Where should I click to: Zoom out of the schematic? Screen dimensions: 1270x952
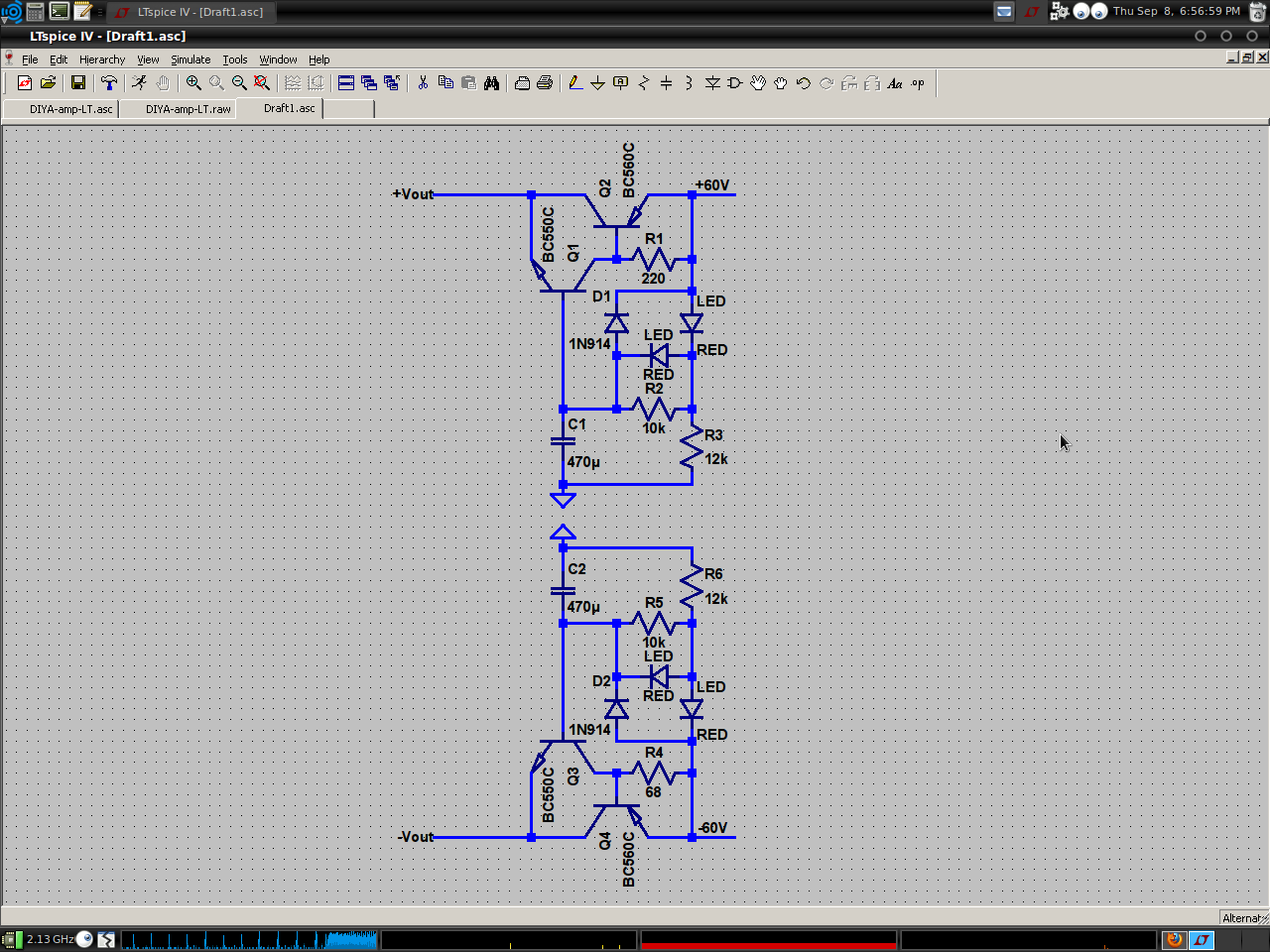[239, 83]
